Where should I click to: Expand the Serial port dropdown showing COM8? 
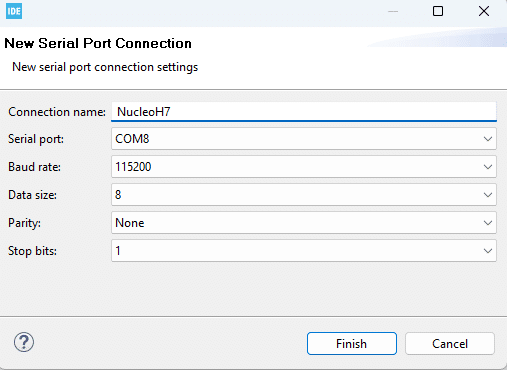304,139
